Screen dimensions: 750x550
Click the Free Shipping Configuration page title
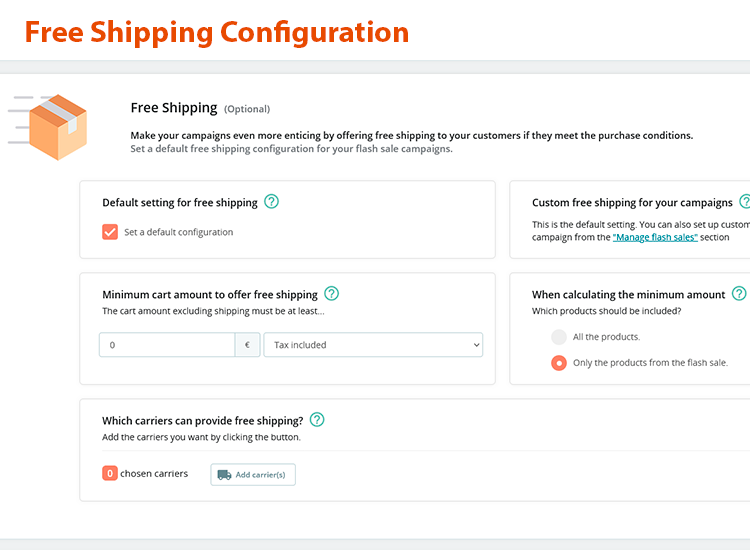click(x=216, y=32)
